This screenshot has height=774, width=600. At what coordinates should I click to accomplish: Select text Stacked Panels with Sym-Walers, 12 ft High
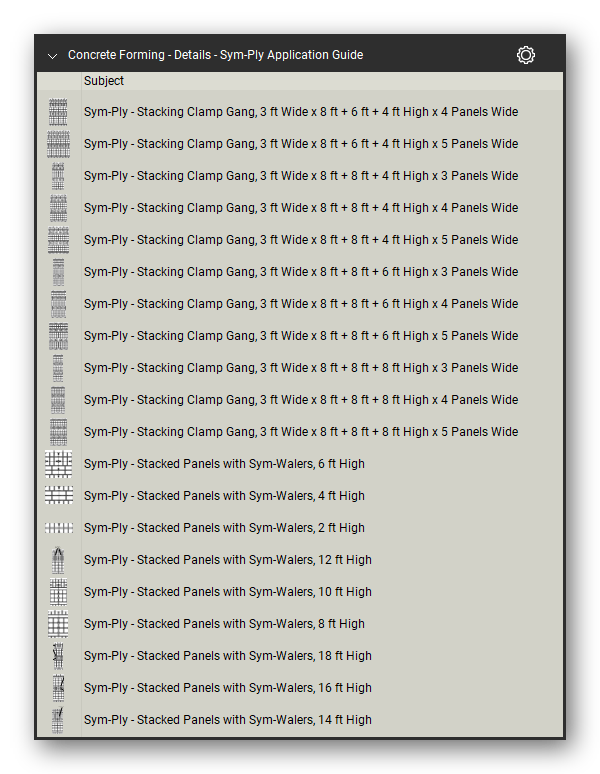pos(227,560)
